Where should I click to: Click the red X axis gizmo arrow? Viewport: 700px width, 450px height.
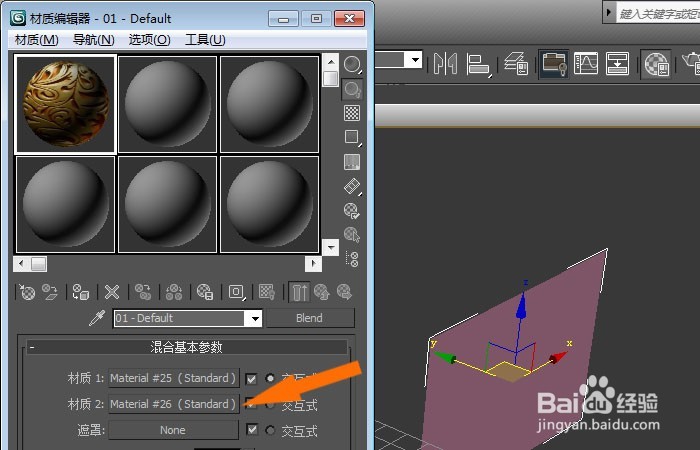point(558,357)
